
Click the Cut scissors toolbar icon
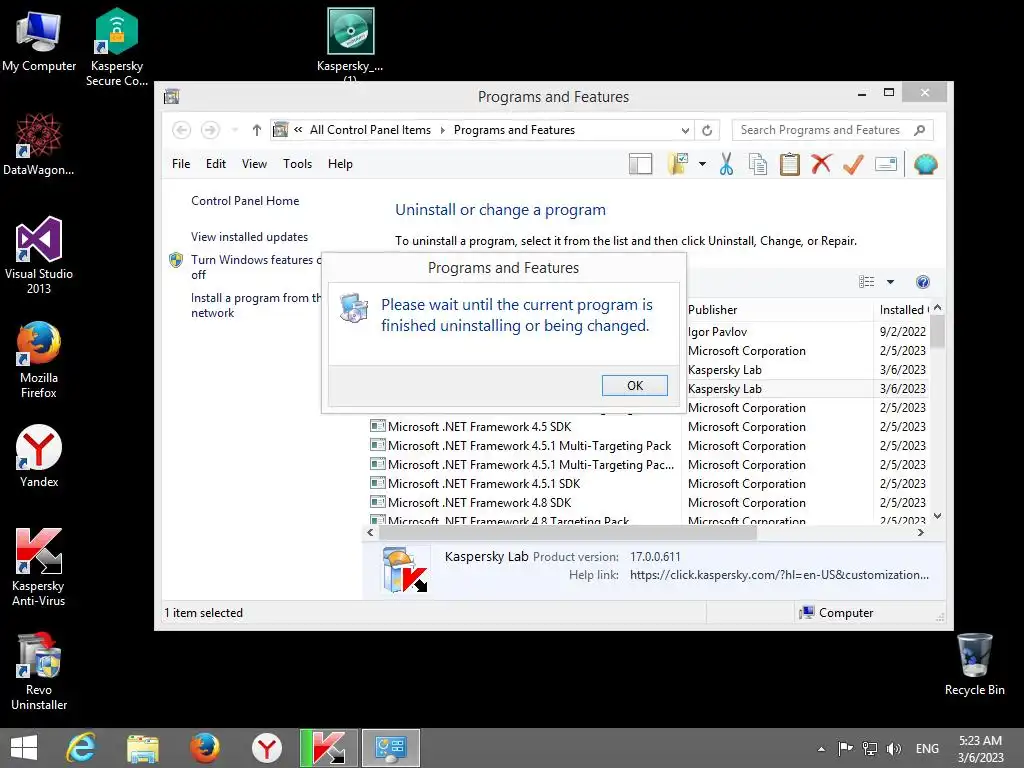point(726,164)
